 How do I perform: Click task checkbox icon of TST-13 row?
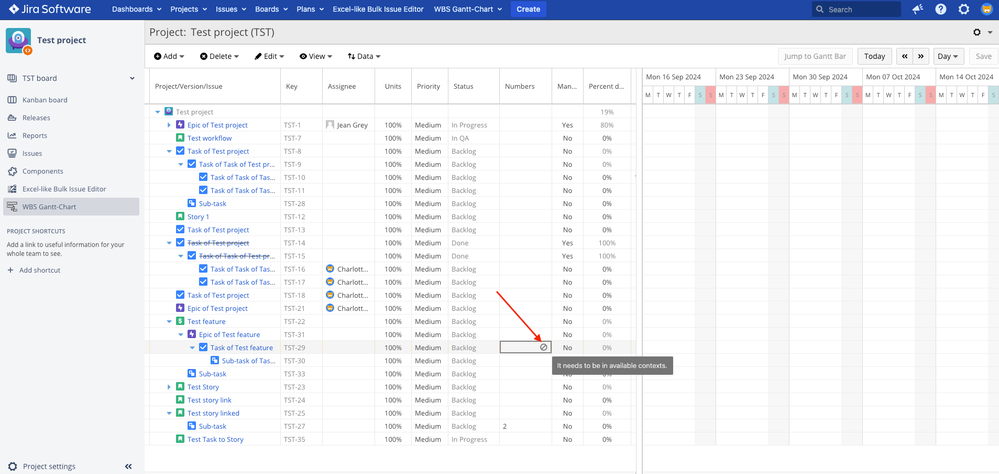(180, 230)
